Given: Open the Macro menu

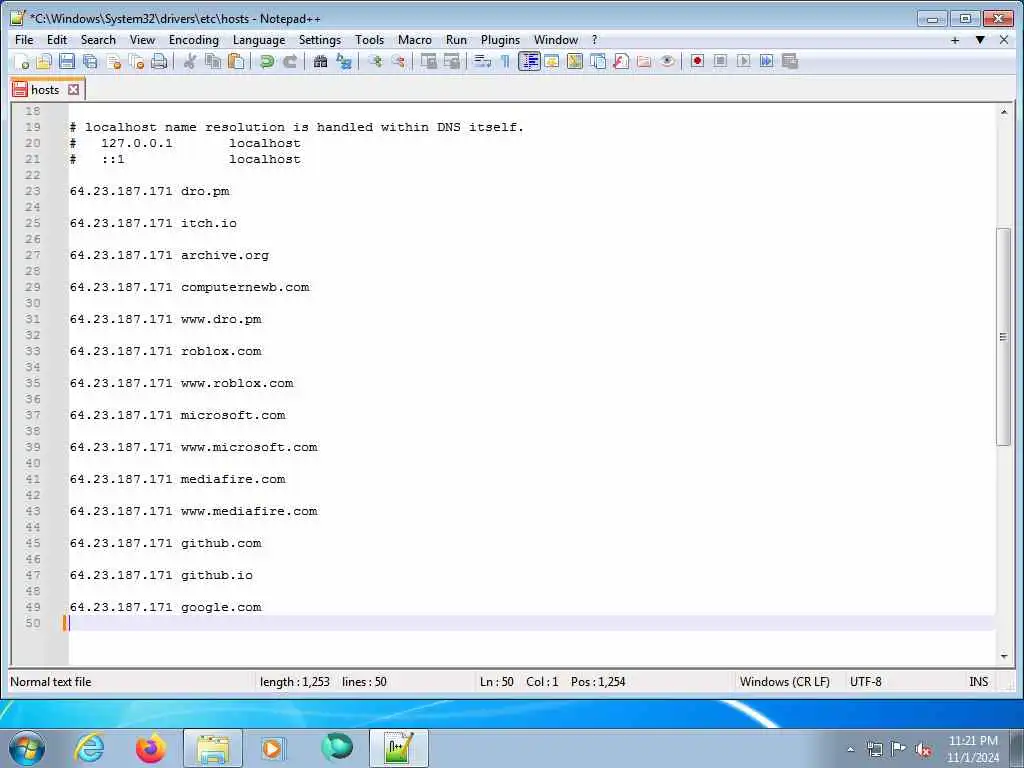Looking at the screenshot, I should point(415,40).
